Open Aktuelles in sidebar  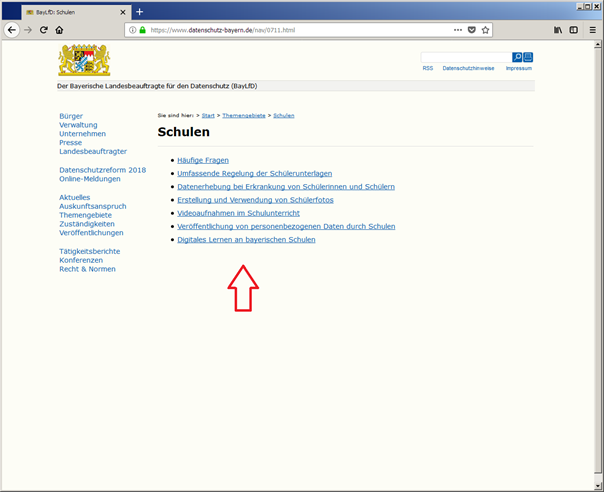[x=74, y=197]
